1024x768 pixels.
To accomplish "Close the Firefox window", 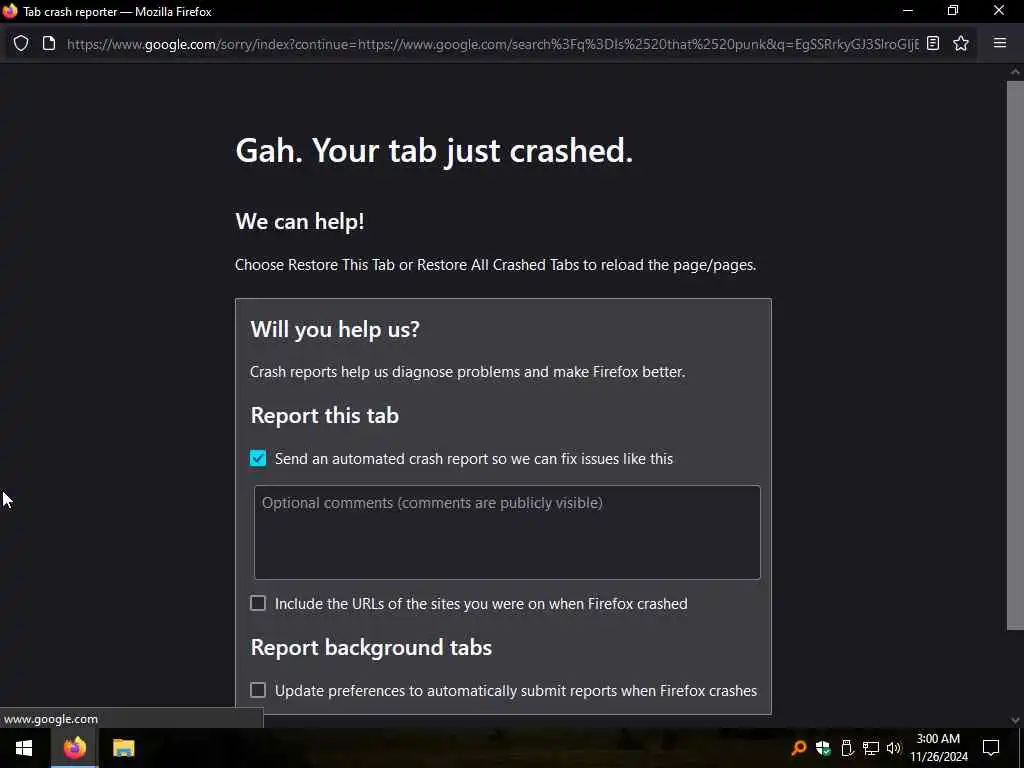I will tap(999, 10).
